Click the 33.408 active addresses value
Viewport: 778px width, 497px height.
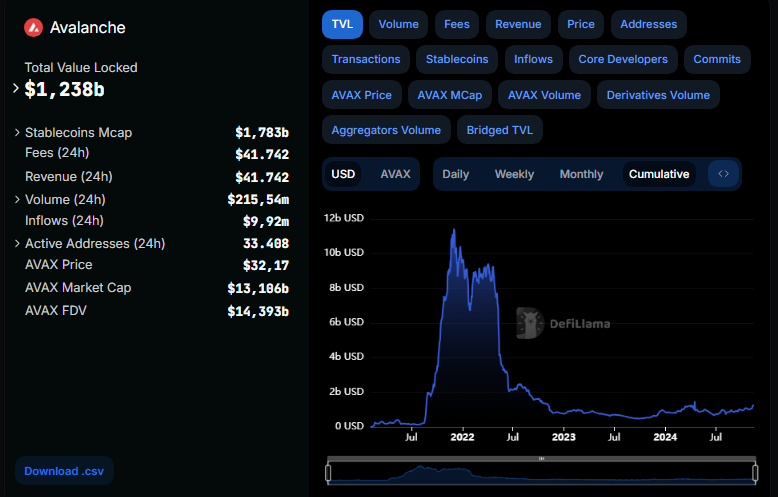266,244
